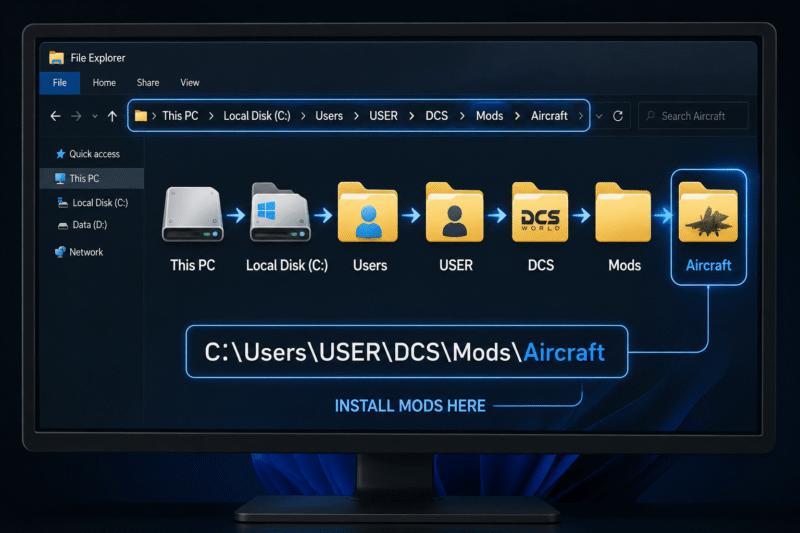The width and height of the screenshot is (800, 533).
Task: Select Aircraft breadcrumb in address bar
Action: [x=549, y=116]
